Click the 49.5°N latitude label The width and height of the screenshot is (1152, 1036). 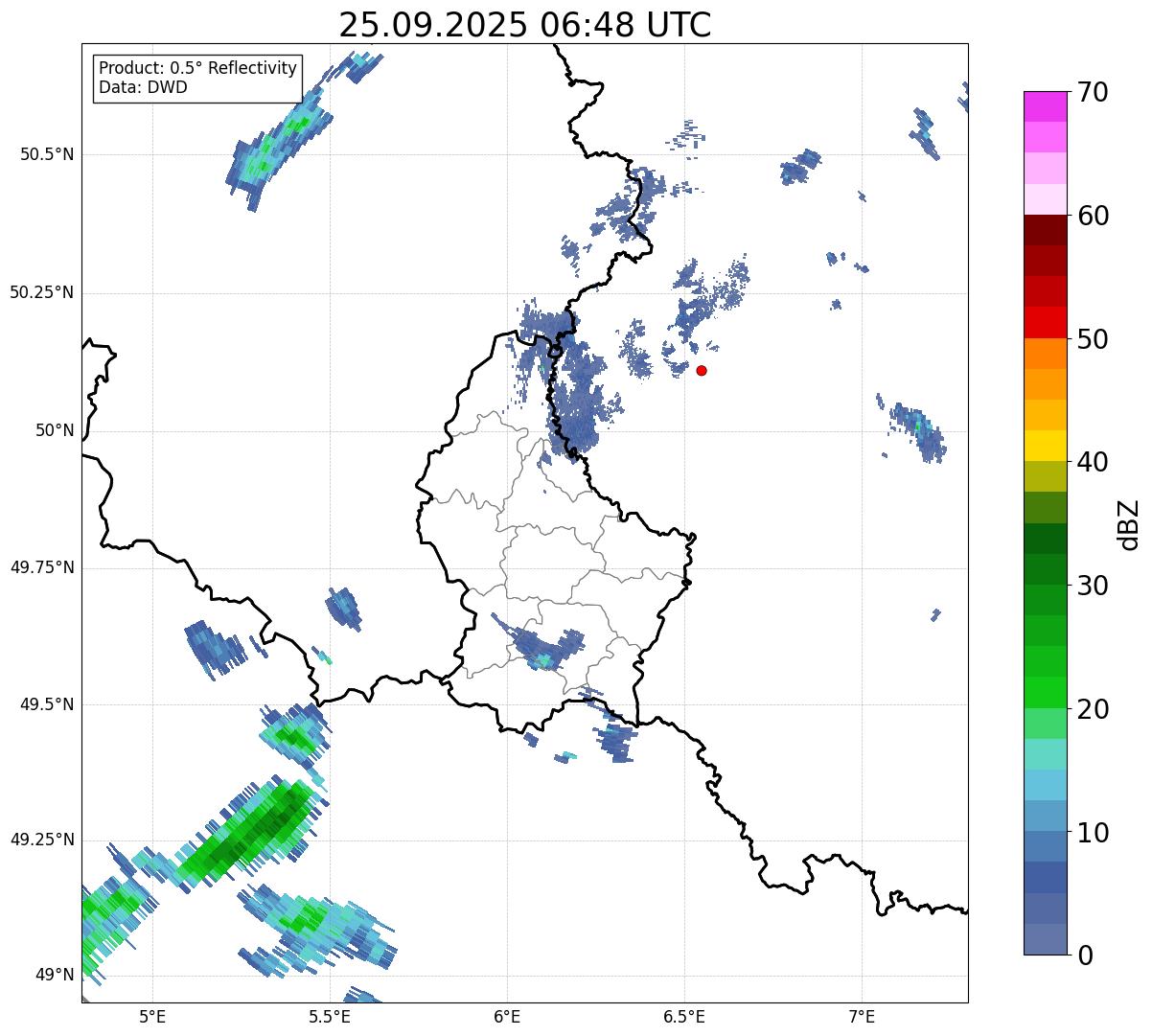[x=47, y=704]
